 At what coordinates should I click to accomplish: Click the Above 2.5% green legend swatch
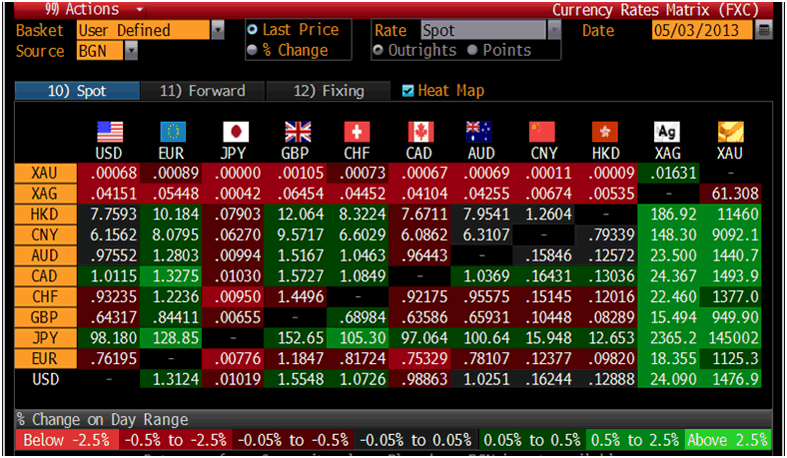click(726, 440)
